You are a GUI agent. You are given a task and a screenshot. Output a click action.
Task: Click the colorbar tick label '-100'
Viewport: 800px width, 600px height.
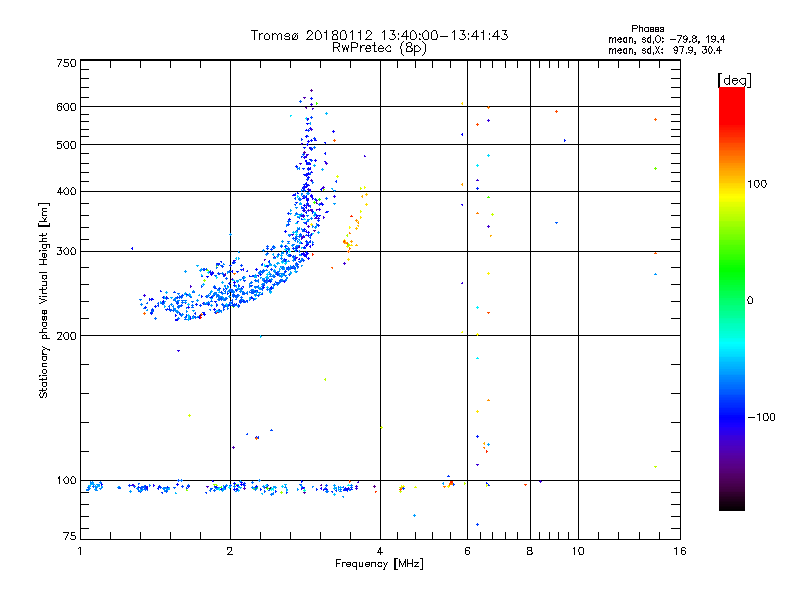point(761,417)
